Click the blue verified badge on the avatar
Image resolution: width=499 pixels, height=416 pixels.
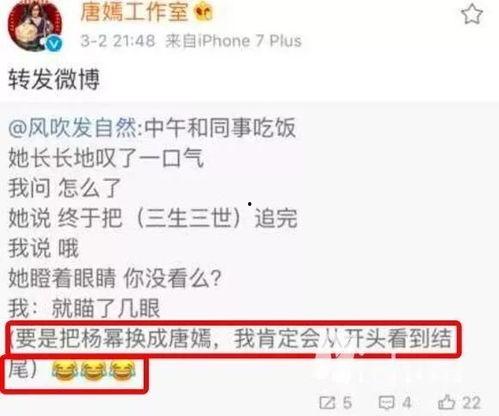click(x=54, y=44)
